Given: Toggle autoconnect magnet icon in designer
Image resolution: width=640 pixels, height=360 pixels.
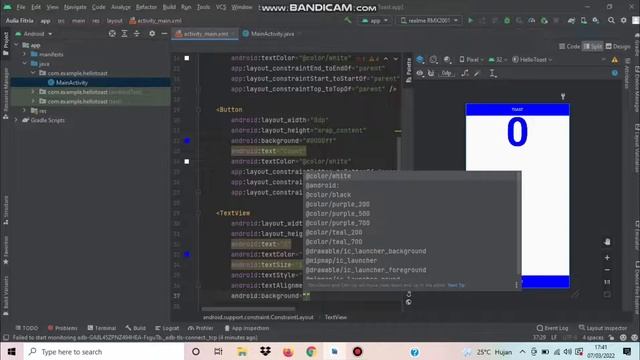Looking at the screenshot, I should pyautogui.click(x=431, y=73).
